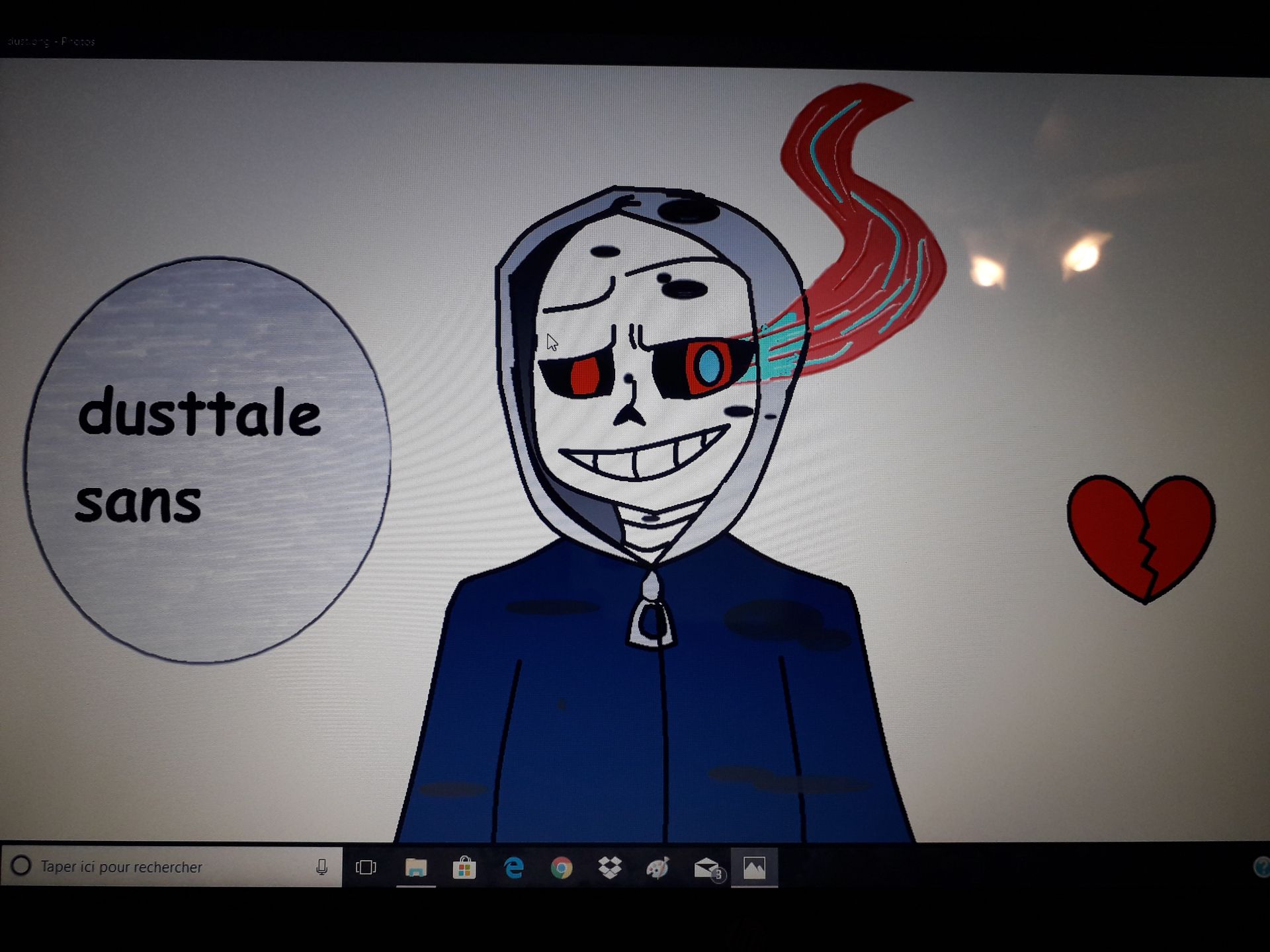Open File Explorer from the taskbar

(x=416, y=867)
